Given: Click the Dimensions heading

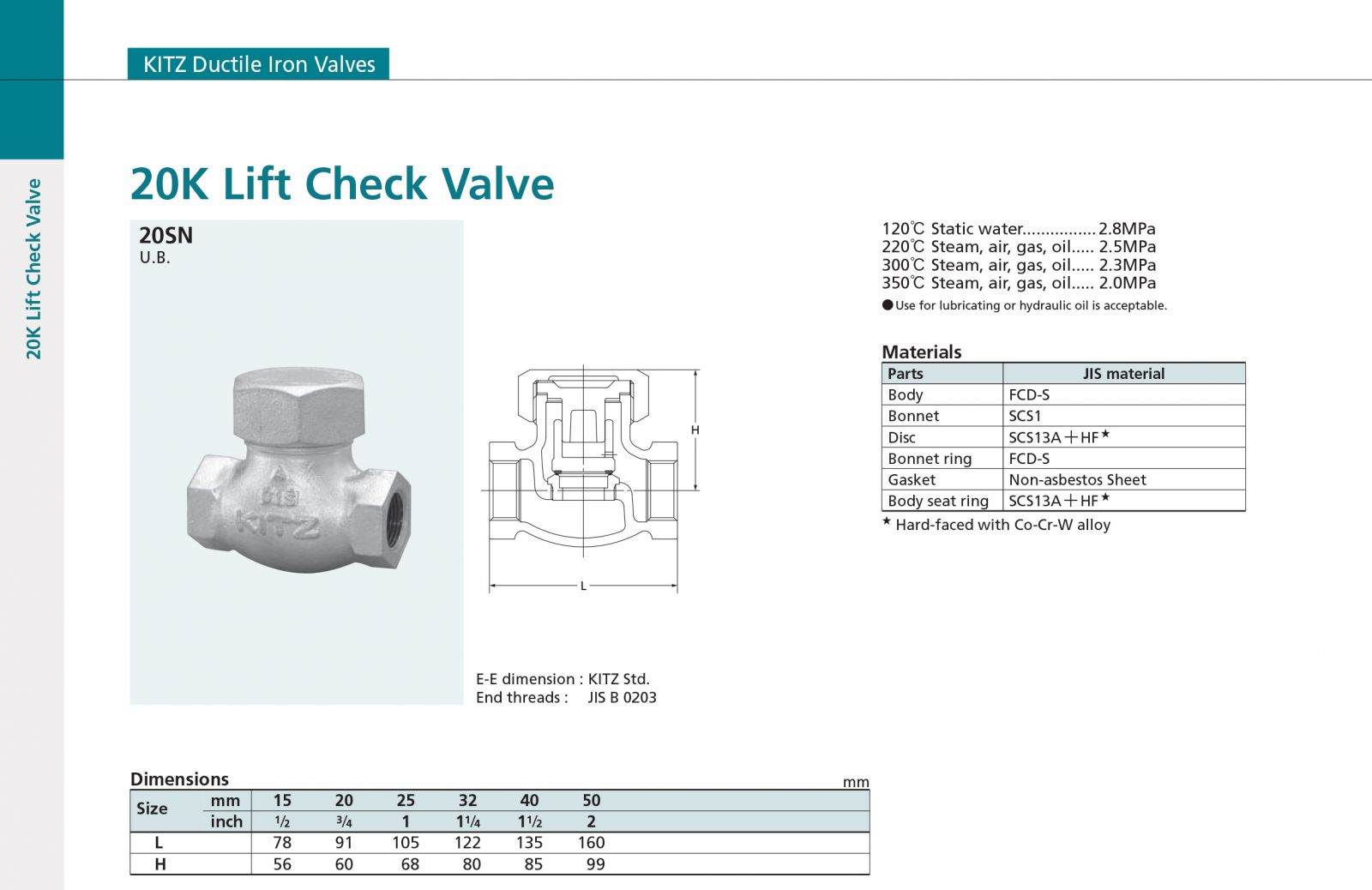Looking at the screenshot, I should pyautogui.click(x=179, y=779).
